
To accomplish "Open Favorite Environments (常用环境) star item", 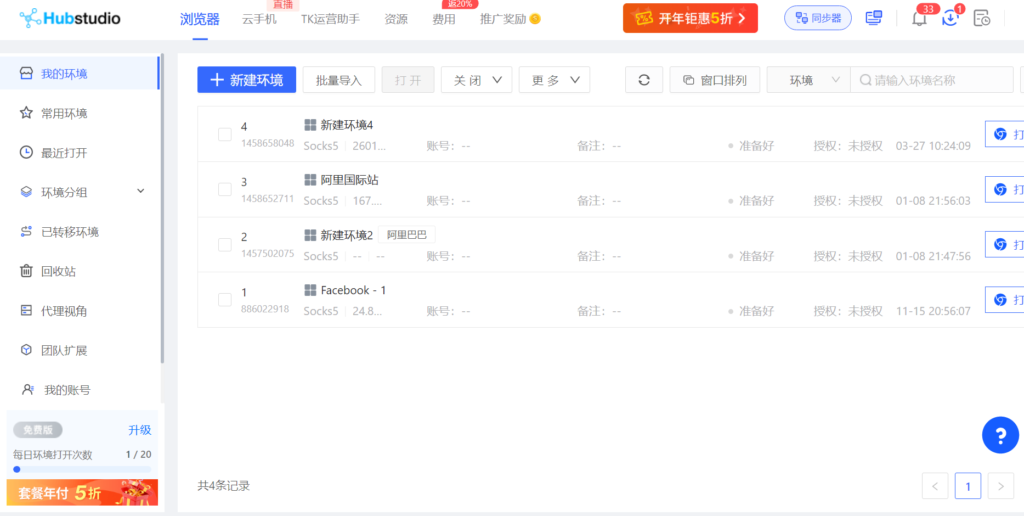I will click(63, 113).
